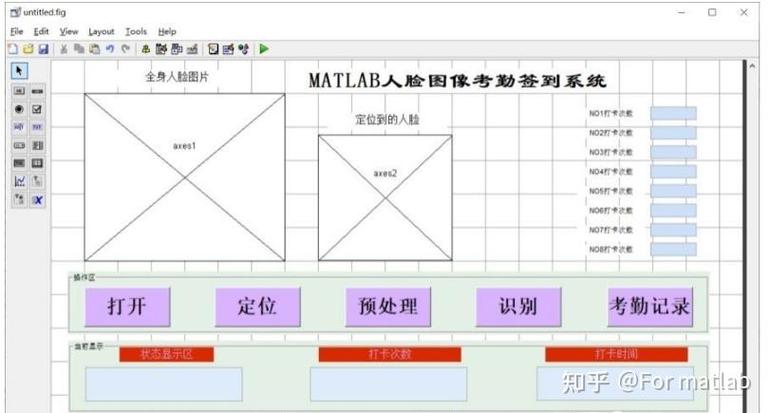Maximize the untitled.fig window
This screenshot has width=771, height=413.
click(712, 12)
